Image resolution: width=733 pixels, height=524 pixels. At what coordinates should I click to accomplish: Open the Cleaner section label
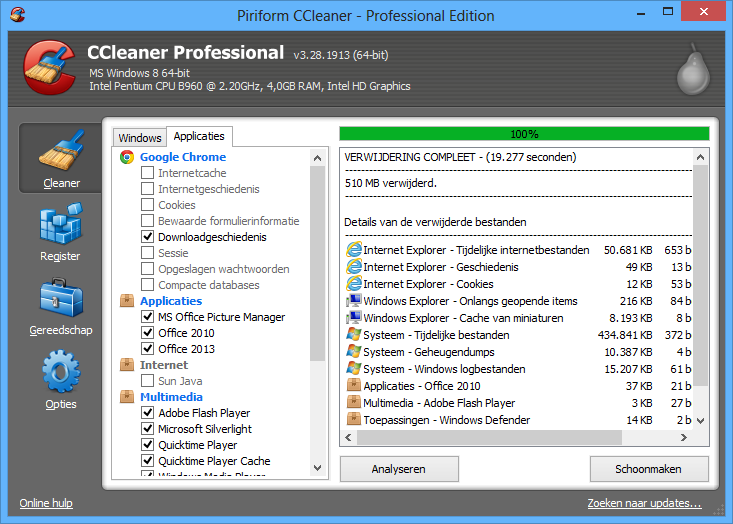click(61, 183)
